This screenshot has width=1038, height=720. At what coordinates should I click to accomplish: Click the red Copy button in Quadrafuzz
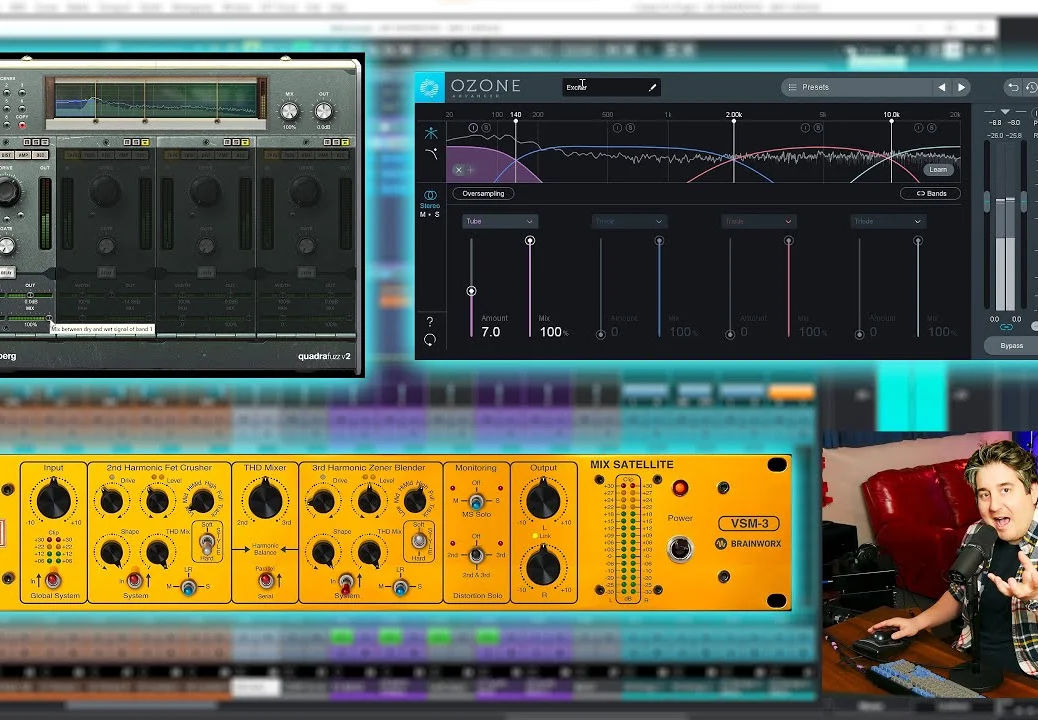22,125
